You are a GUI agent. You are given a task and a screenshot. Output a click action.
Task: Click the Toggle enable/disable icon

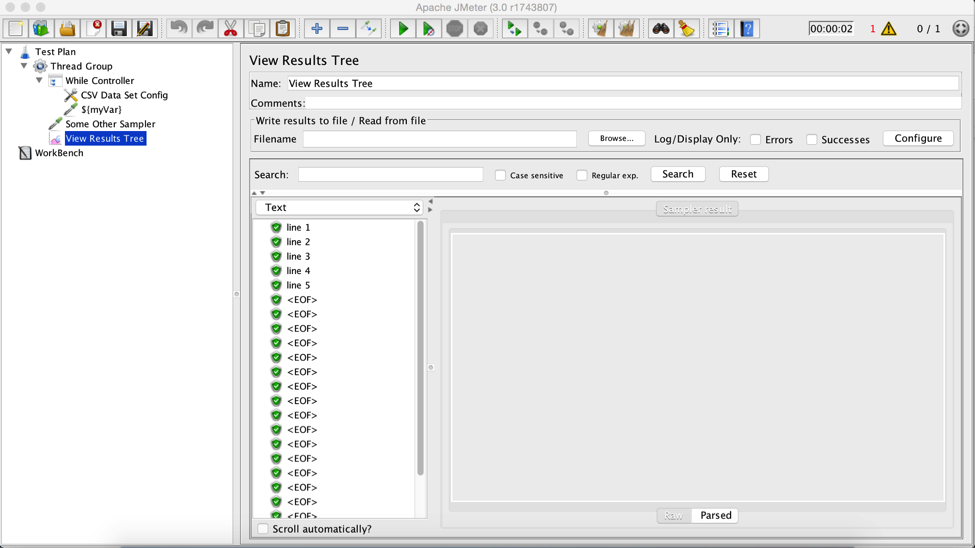[369, 29]
